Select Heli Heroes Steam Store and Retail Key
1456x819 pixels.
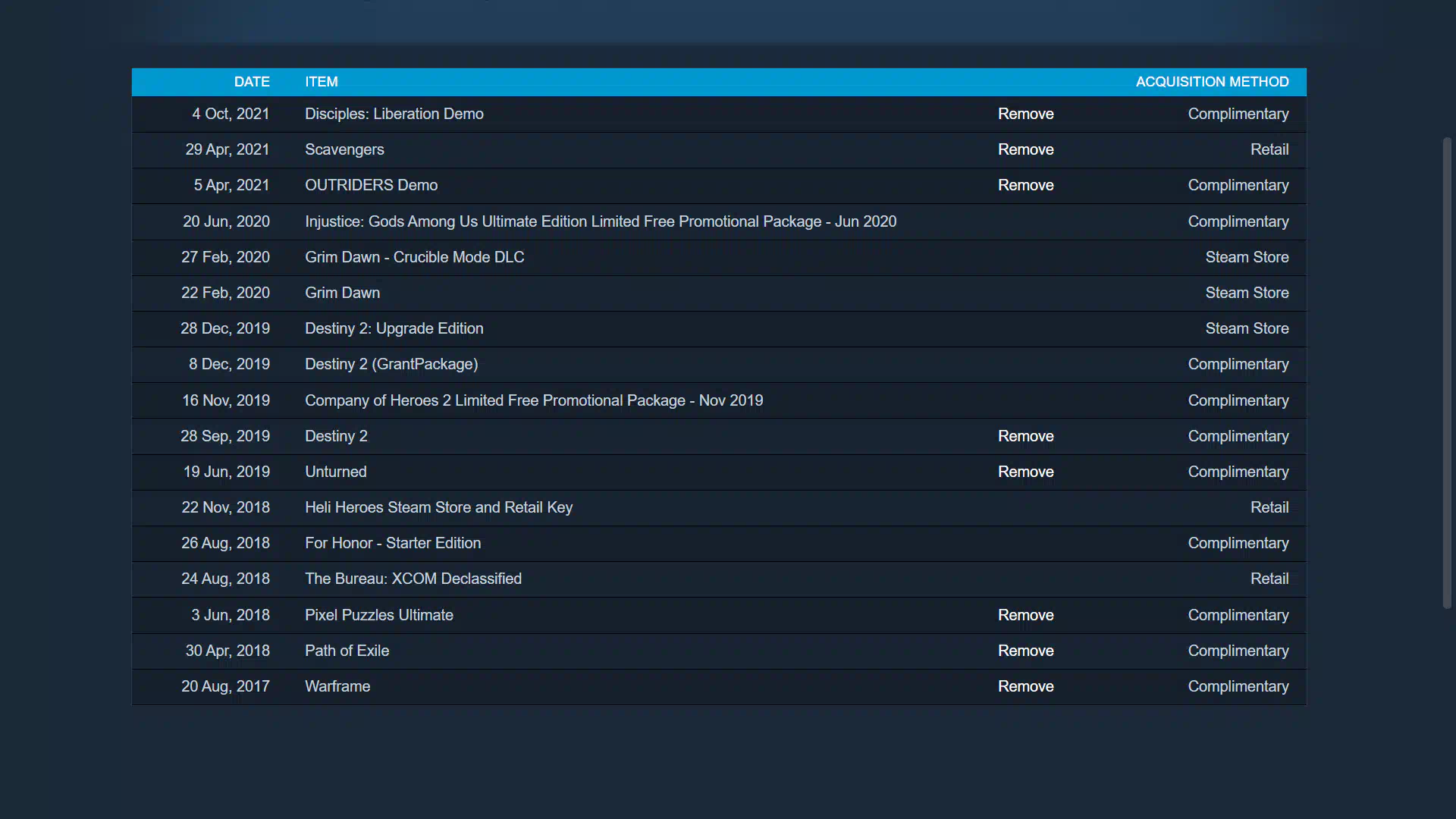(438, 507)
